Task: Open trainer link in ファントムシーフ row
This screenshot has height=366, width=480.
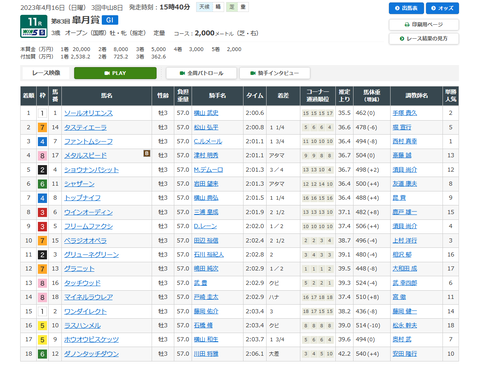Action: click(x=405, y=141)
